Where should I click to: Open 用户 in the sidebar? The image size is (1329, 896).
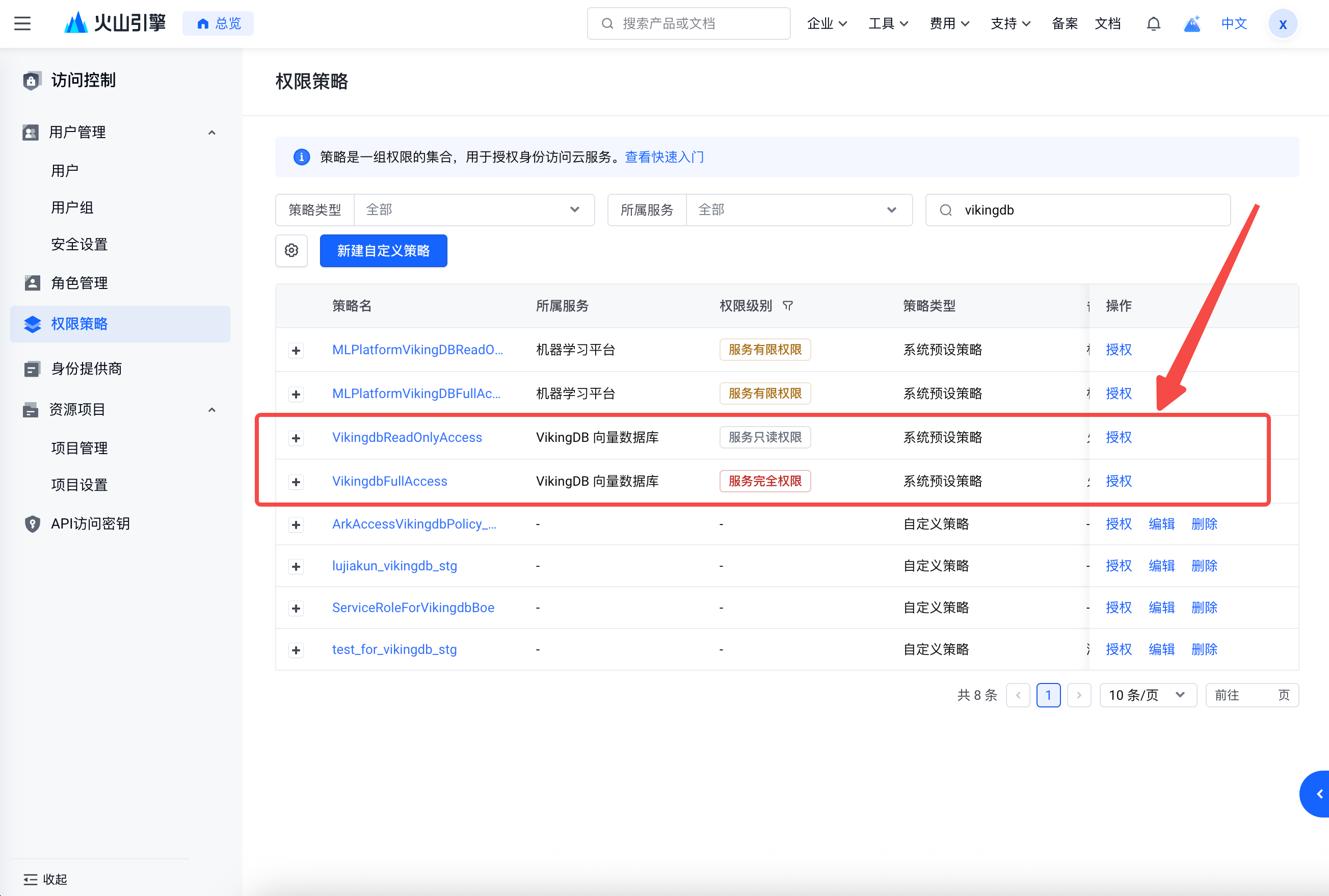point(65,171)
